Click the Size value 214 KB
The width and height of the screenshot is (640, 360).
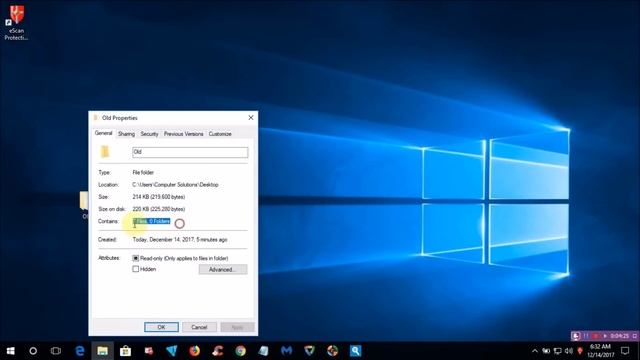tap(159, 197)
